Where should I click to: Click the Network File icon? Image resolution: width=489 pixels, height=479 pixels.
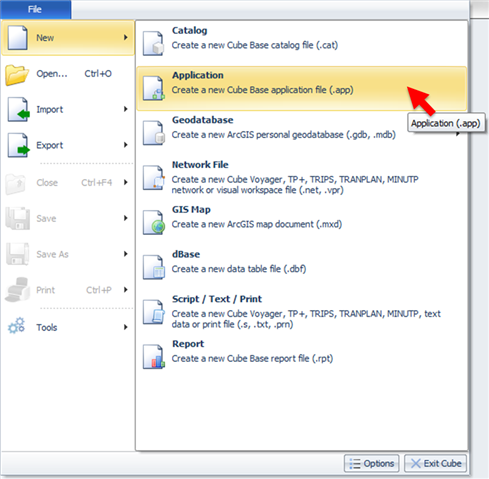[x=153, y=178]
